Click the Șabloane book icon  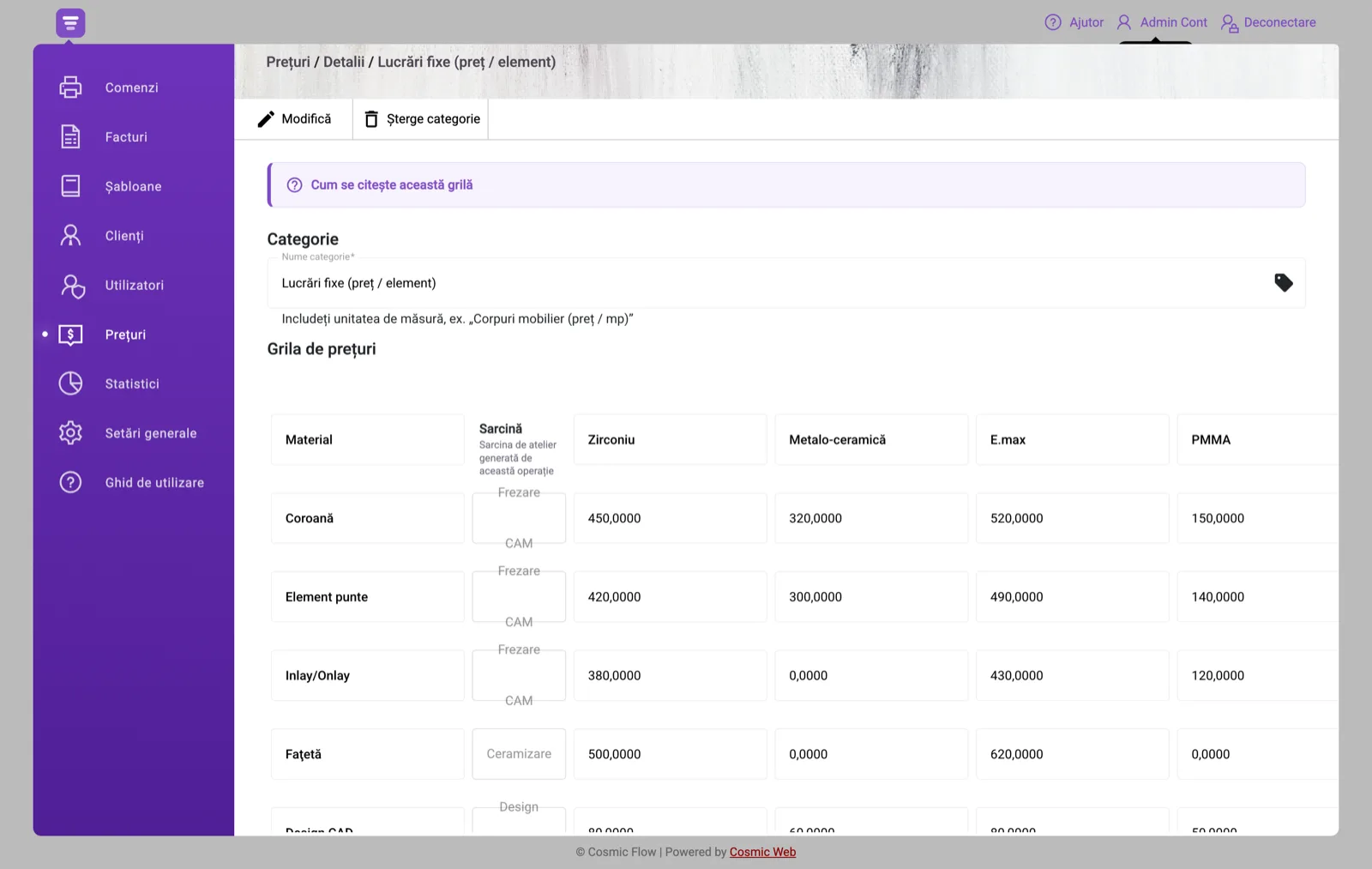(x=70, y=186)
